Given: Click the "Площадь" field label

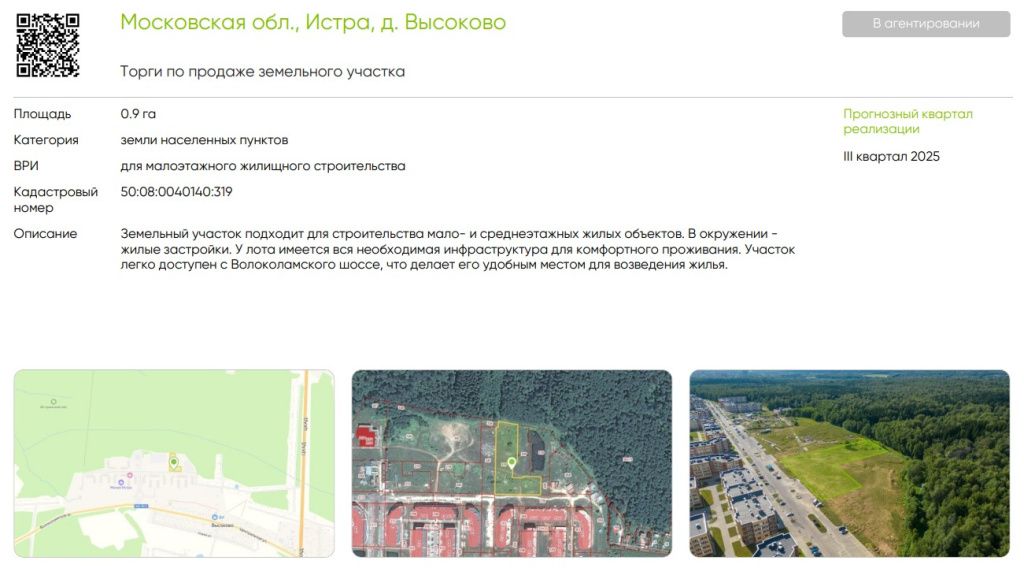Looking at the screenshot, I should (x=42, y=114).
